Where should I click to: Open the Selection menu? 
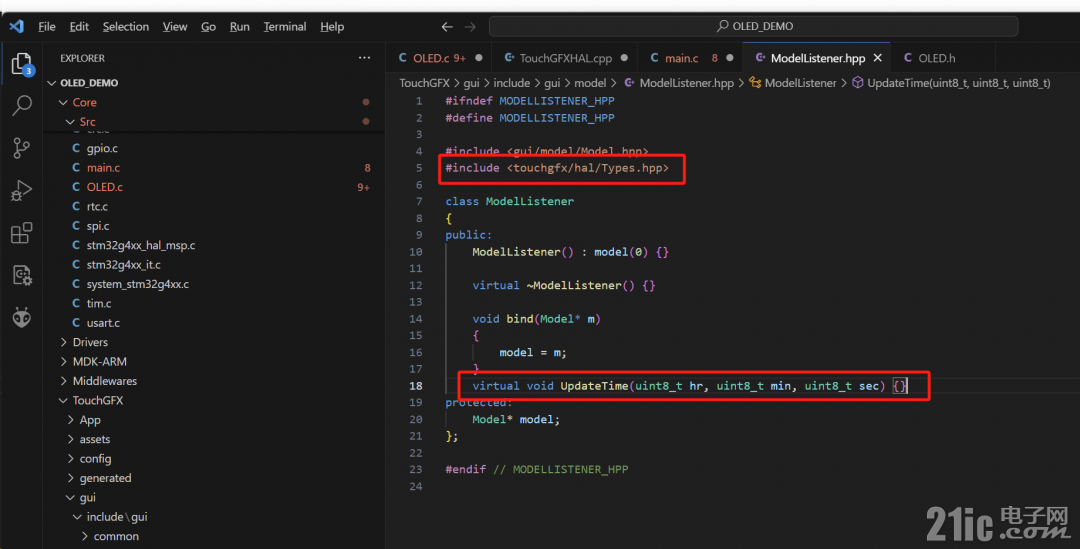pyautogui.click(x=125, y=26)
